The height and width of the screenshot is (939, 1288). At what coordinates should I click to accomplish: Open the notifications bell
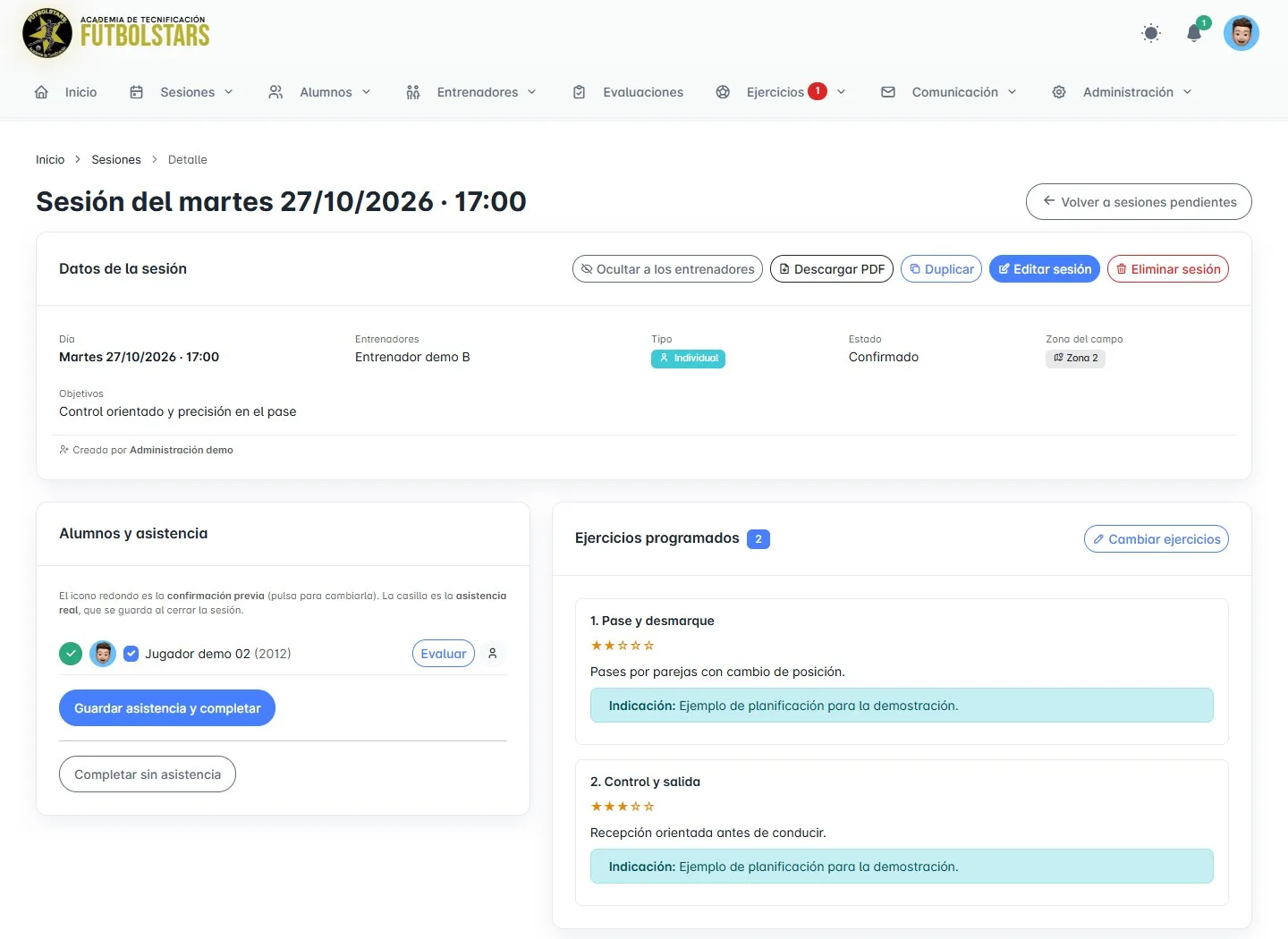(1194, 33)
